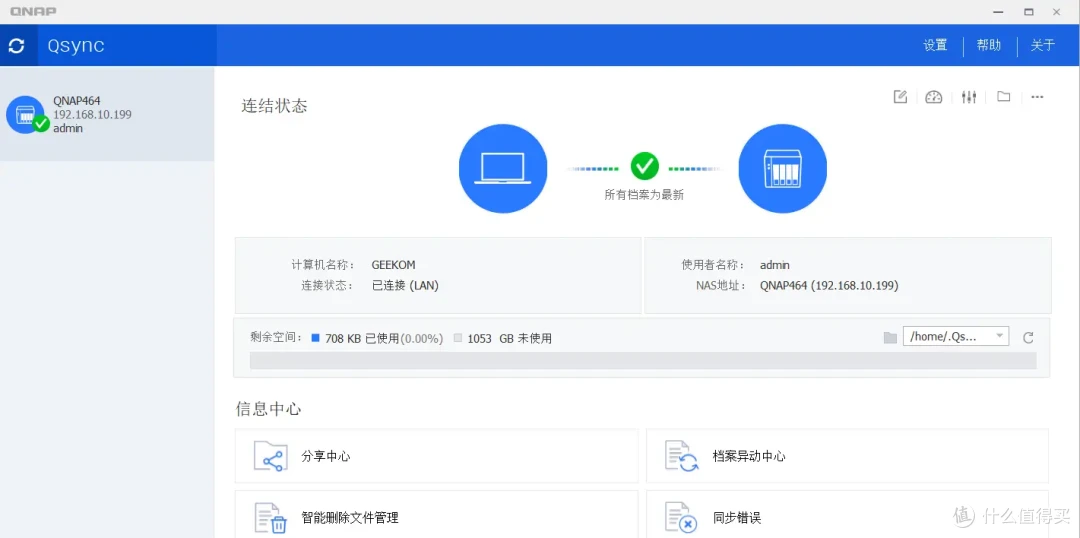Click the NAS address QNAP464 (192.168.10.199)
The height and width of the screenshot is (538, 1080).
[829, 285]
